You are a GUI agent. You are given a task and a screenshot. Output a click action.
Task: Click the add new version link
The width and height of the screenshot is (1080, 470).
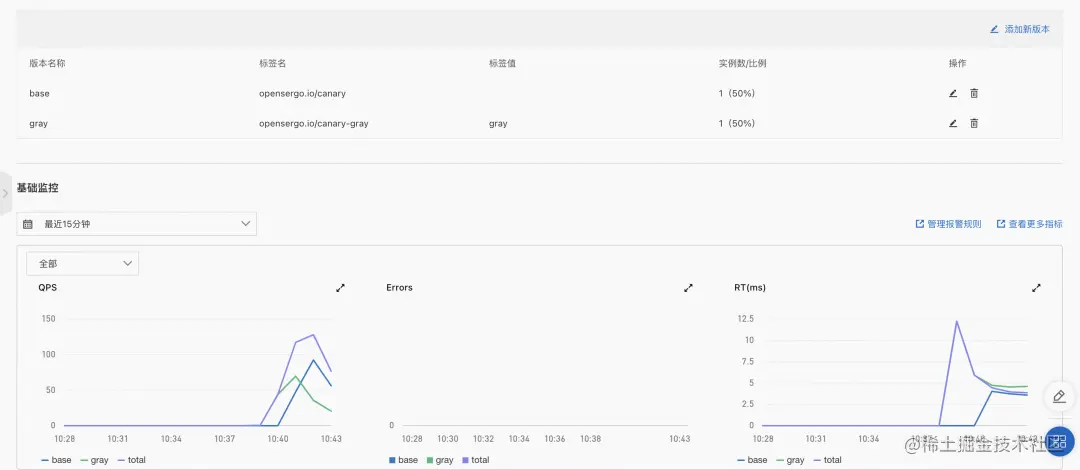(x=1020, y=30)
